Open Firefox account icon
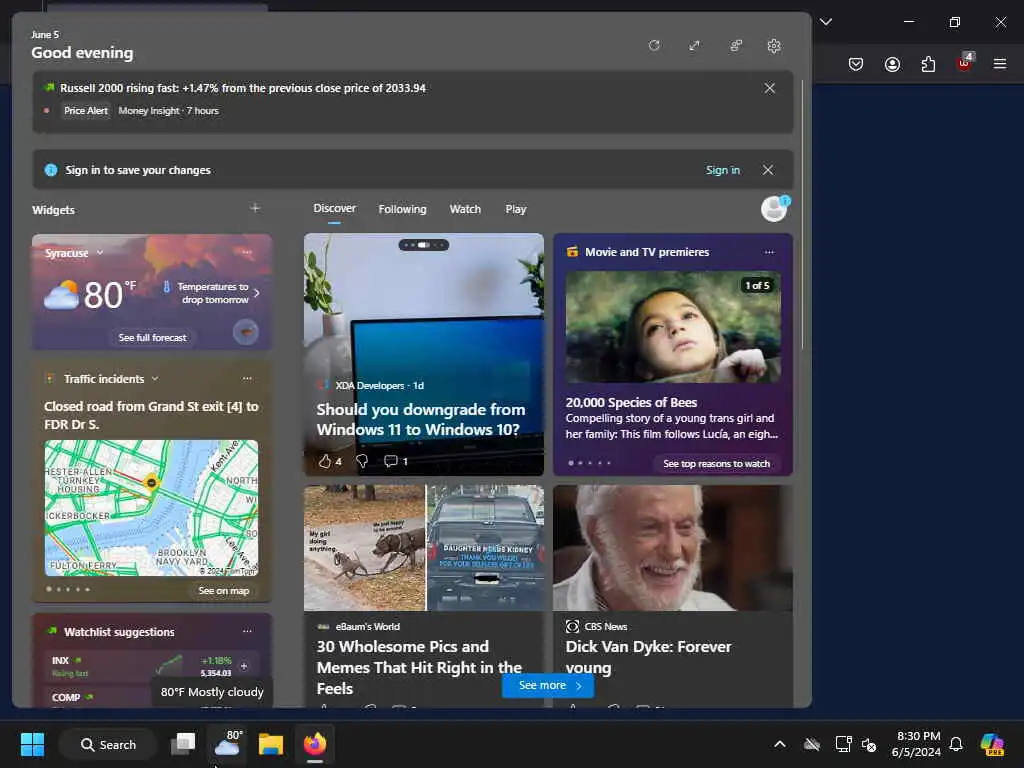Viewport: 1024px width, 768px height. click(892, 64)
